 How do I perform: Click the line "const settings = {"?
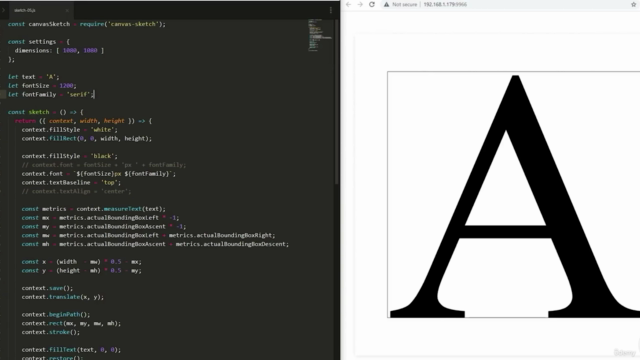(39, 42)
